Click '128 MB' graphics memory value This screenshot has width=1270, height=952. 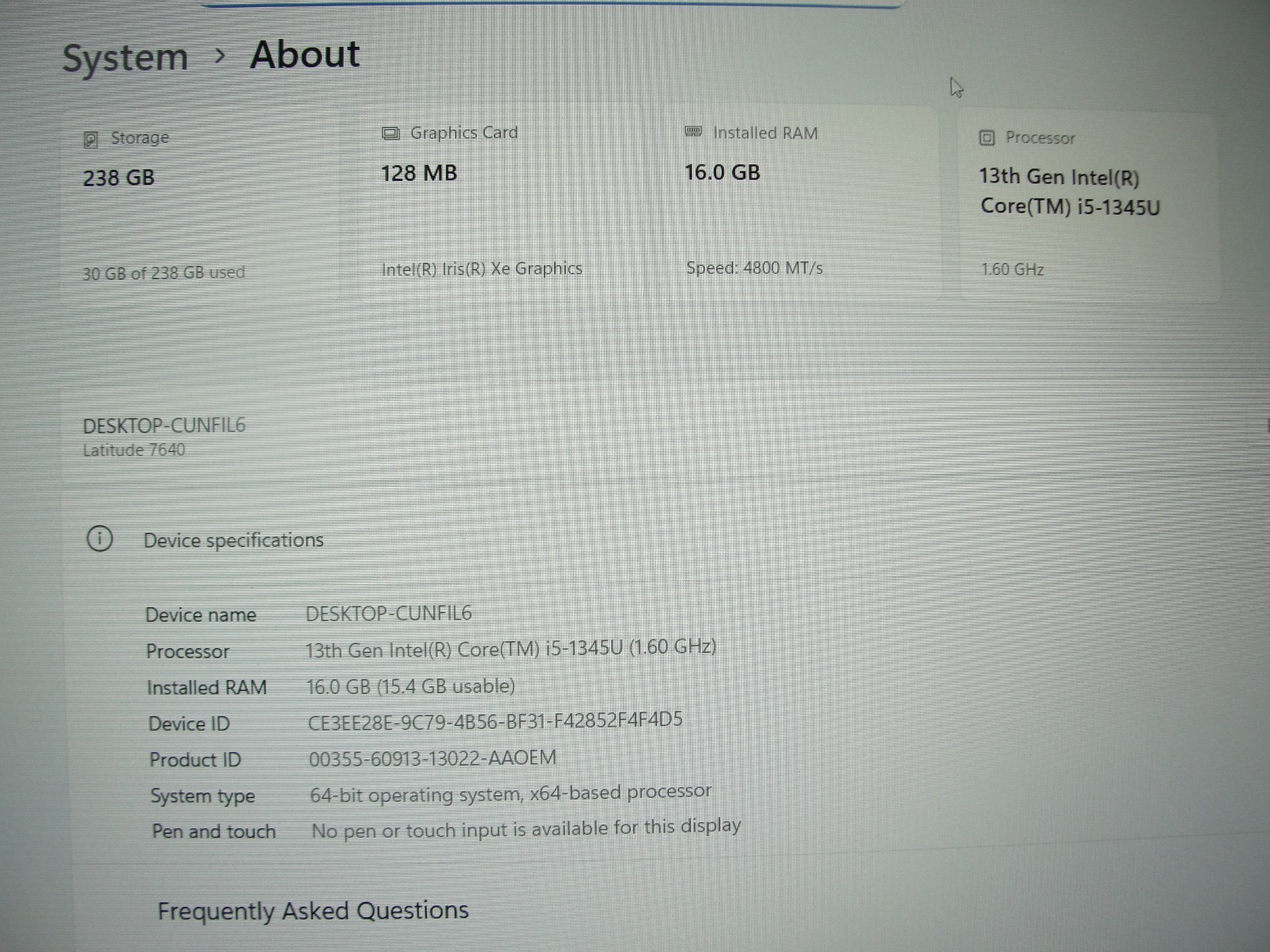coord(419,173)
